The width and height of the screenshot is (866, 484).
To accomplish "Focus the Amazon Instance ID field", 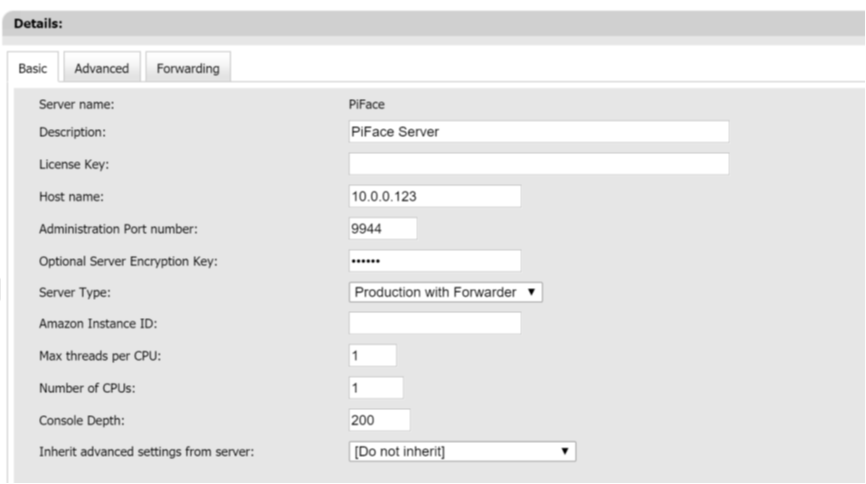I will [x=434, y=323].
